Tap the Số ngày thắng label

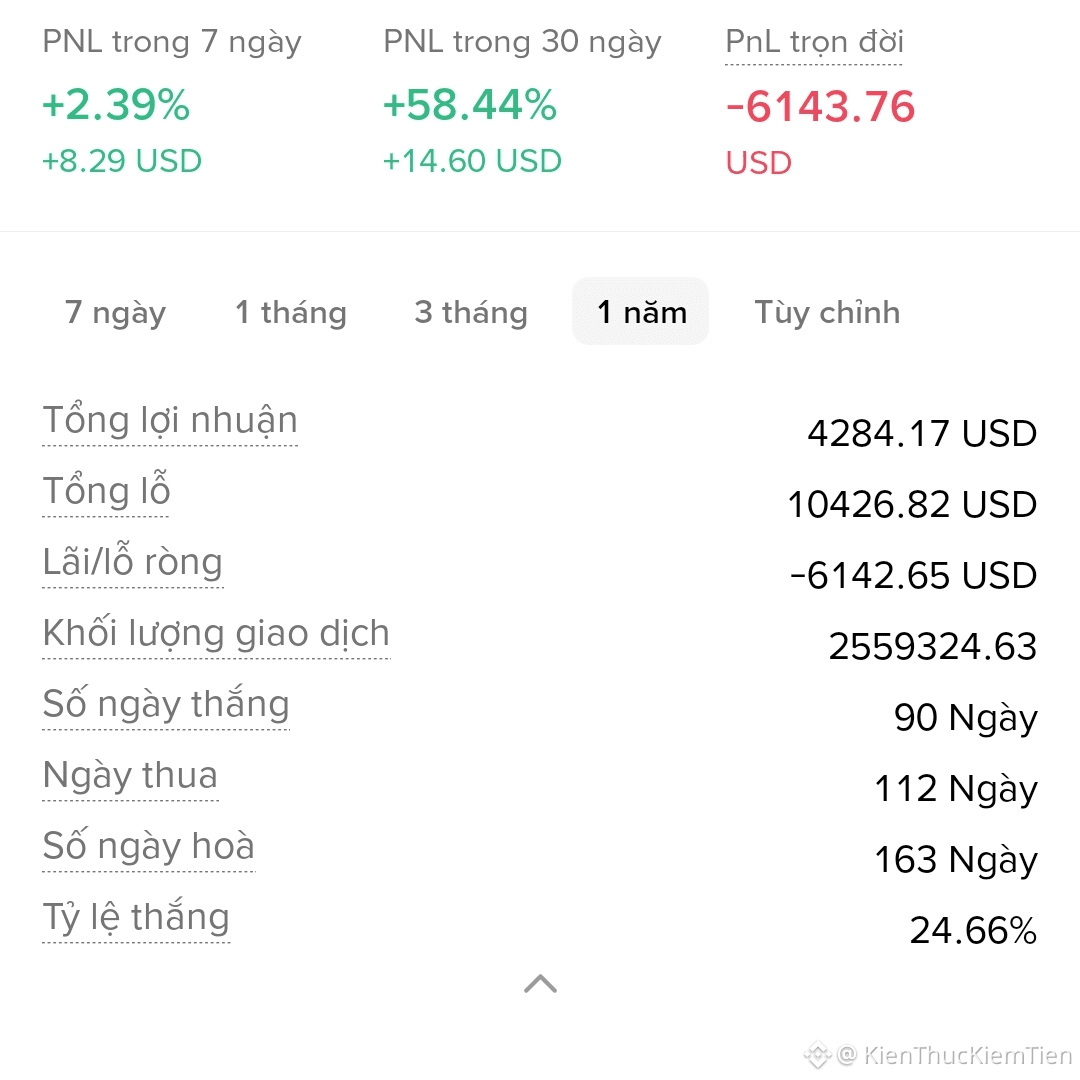[x=166, y=704]
